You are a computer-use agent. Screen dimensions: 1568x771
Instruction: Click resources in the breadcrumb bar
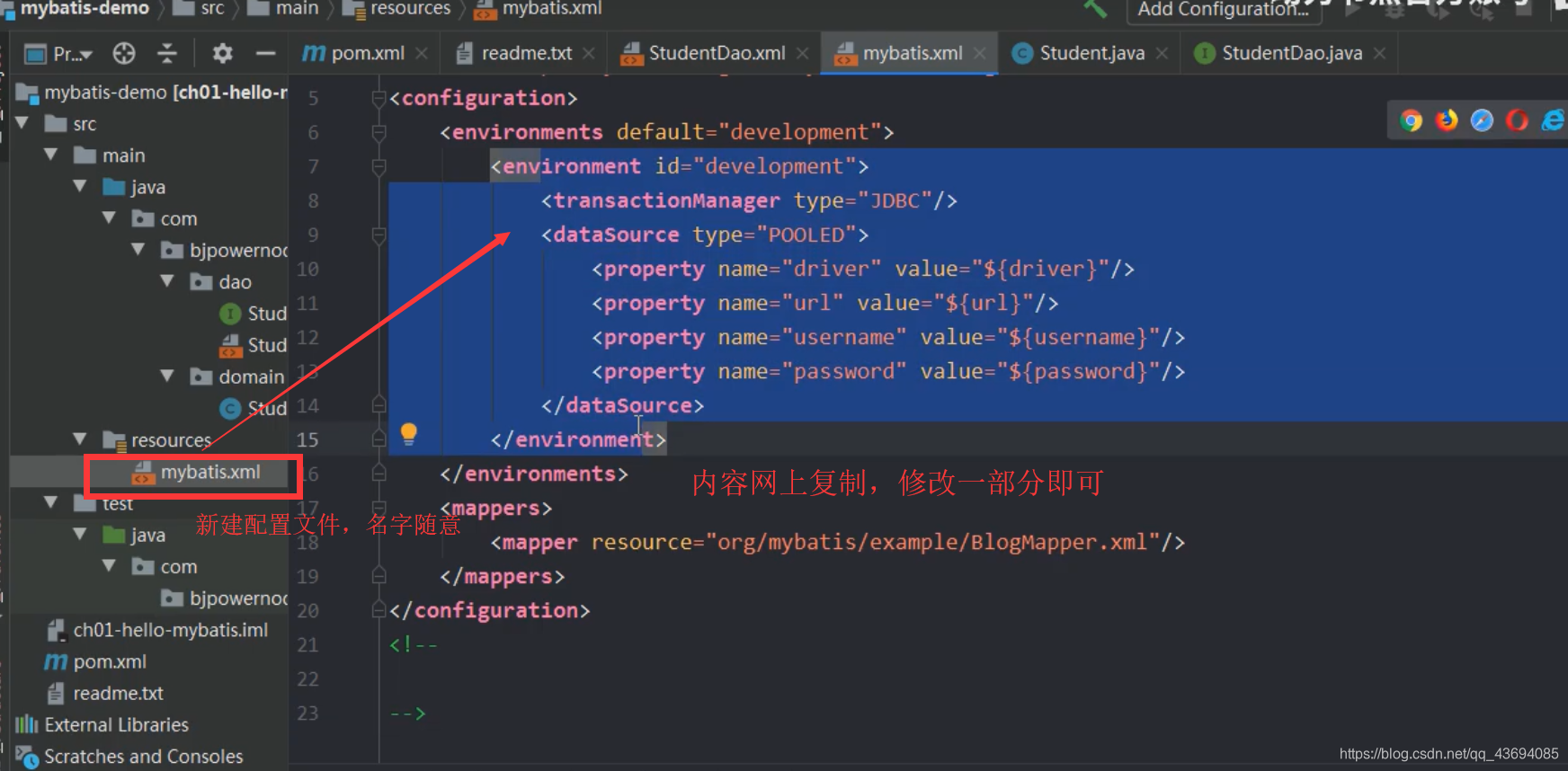click(398, 9)
